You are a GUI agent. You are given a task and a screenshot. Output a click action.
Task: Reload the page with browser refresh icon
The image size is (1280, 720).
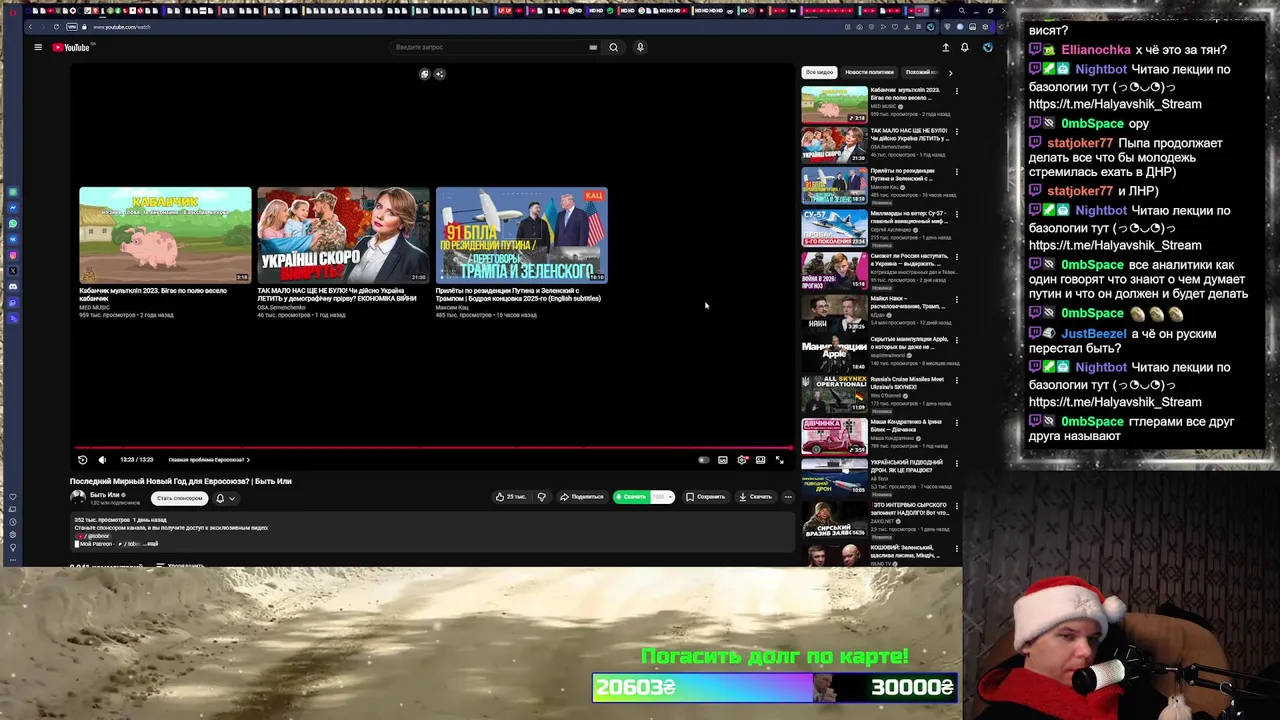point(56,27)
